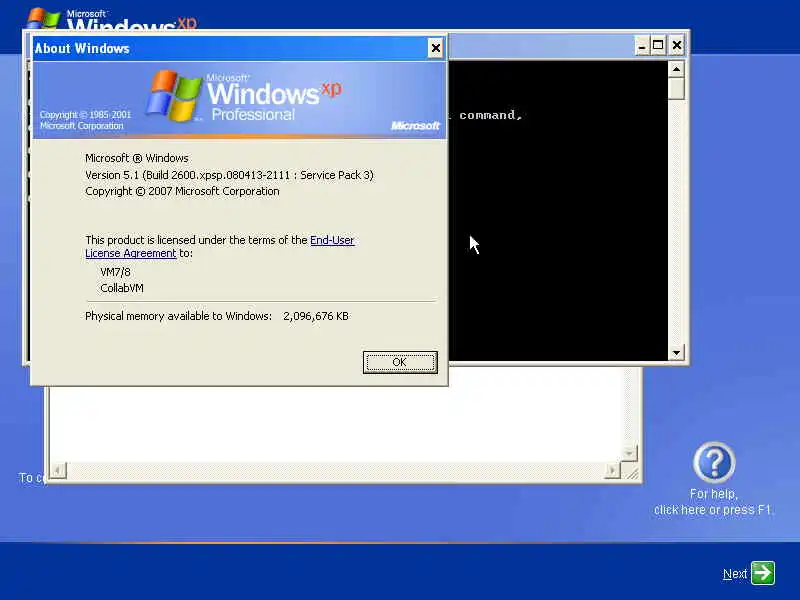
Task: Click the 'VM7/8' licensee name
Action: (x=115, y=272)
